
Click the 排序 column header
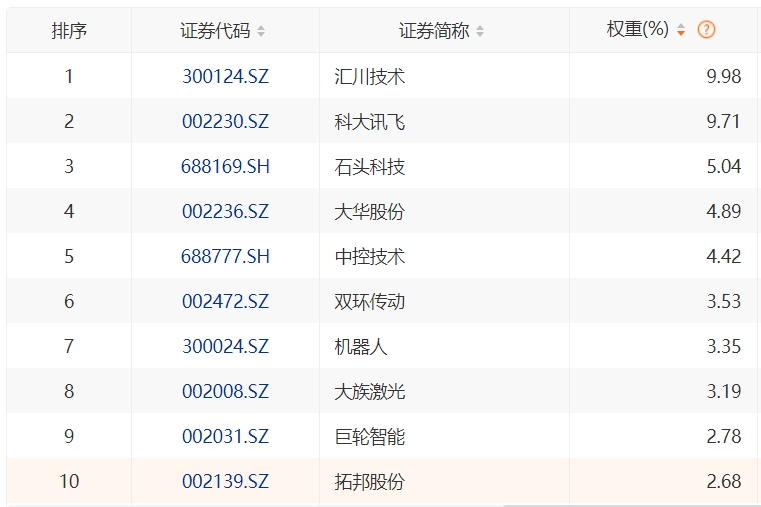tap(69, 31)
